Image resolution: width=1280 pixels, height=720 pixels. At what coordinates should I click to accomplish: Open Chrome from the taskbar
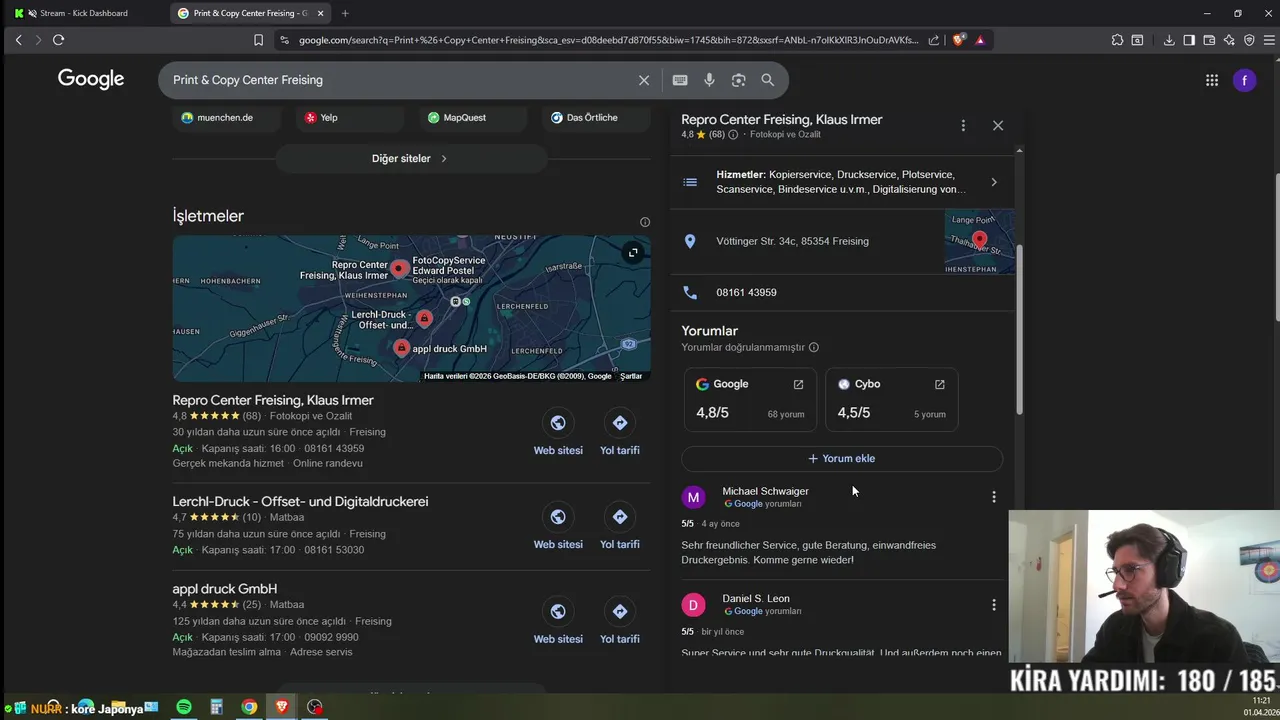click(x=249, y=707)
